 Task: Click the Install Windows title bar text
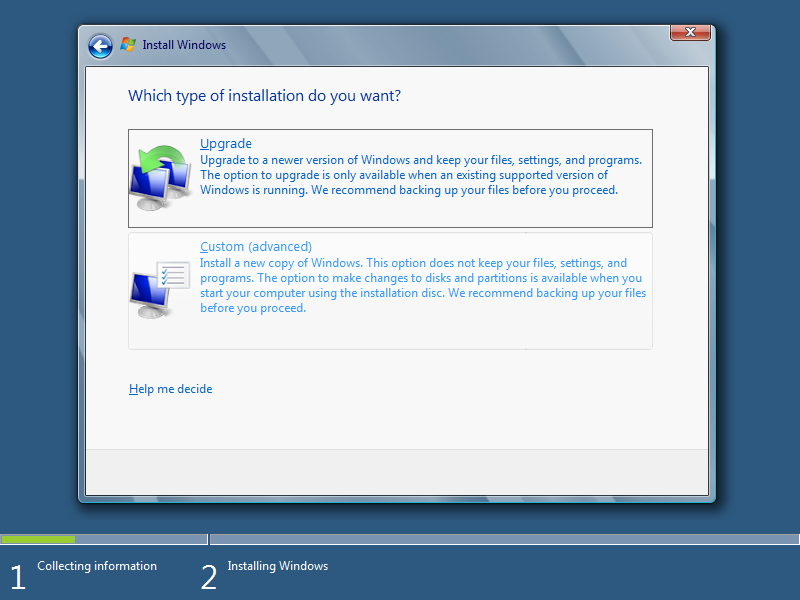pos(184,44)
